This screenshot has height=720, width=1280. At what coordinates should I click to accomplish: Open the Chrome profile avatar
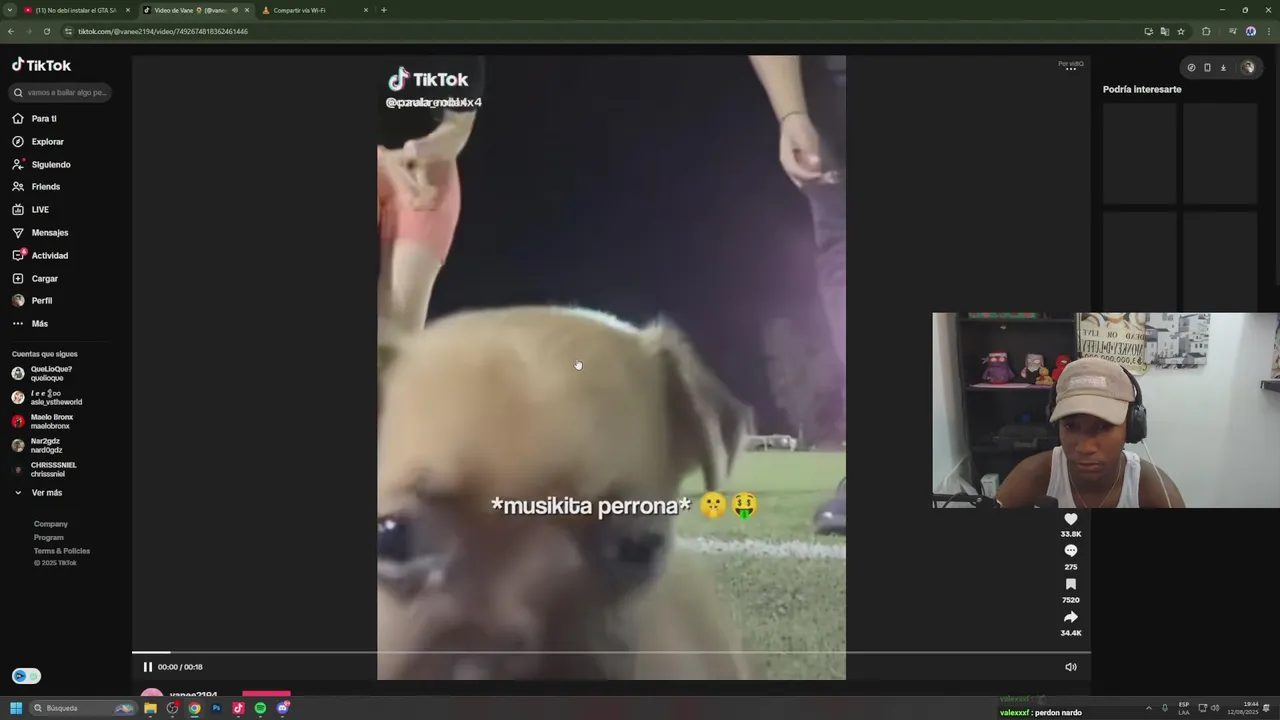(1251, 31)
